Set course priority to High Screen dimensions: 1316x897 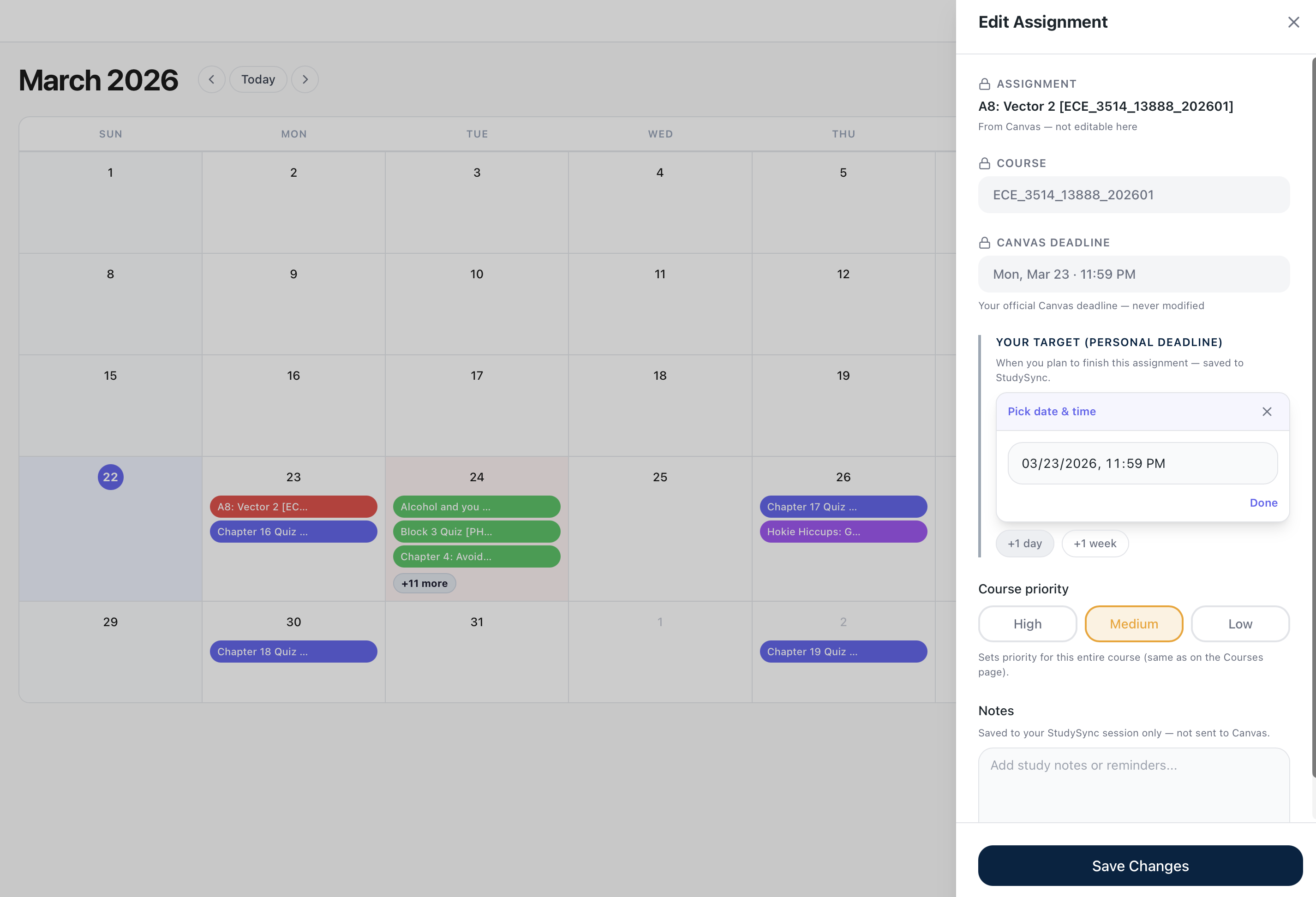click(x=1027, y=623)
